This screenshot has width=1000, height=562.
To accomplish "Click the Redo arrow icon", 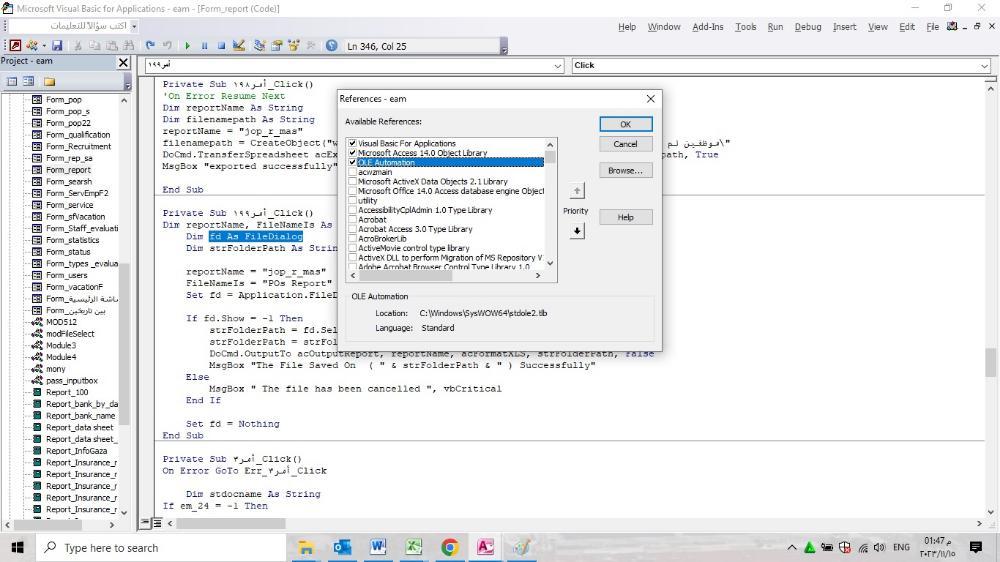I will (167, 45).
